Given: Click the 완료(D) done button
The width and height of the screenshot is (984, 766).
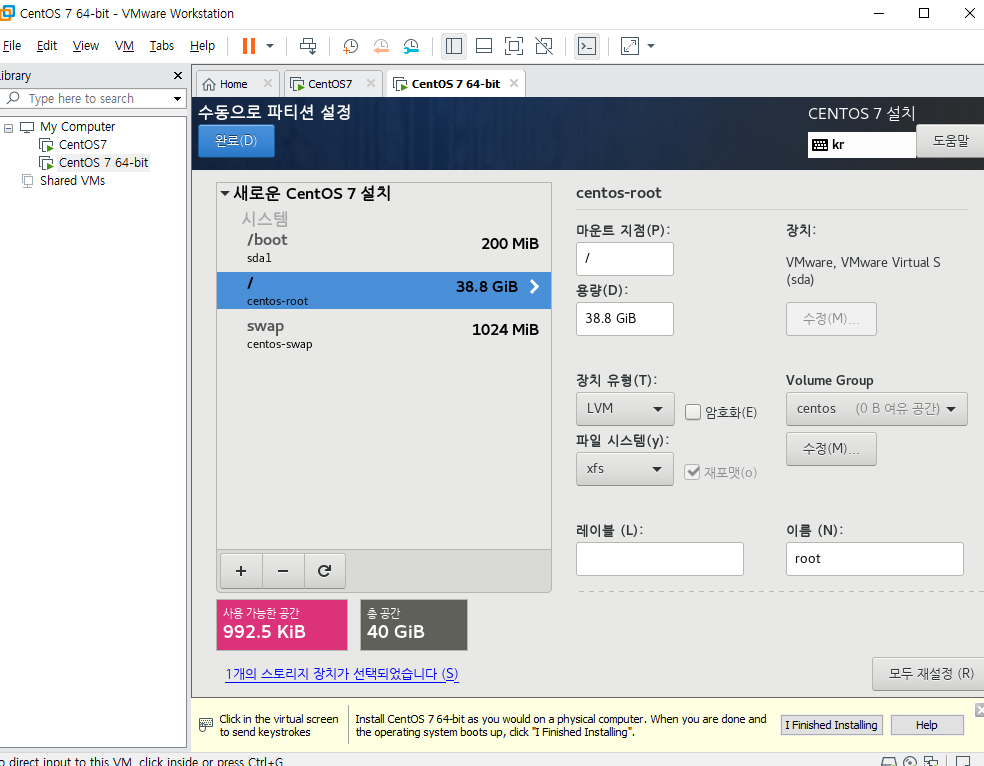Looking at the screenshot, I should 236,141.
